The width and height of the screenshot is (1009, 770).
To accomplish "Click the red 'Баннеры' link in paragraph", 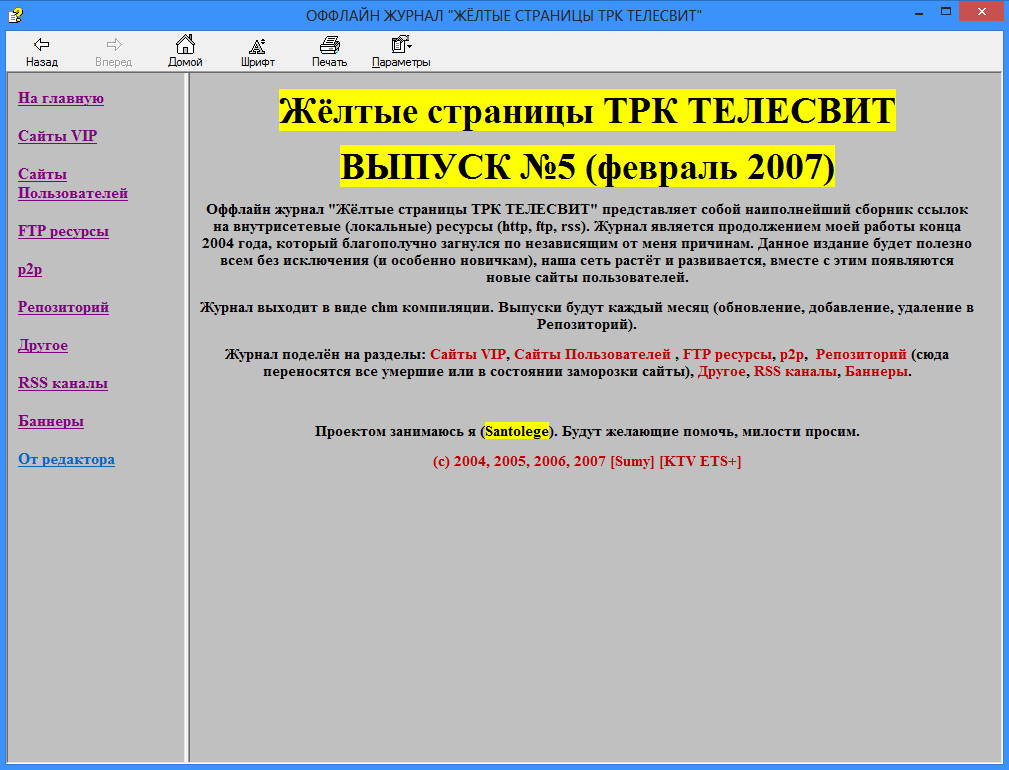I will 876,371.
